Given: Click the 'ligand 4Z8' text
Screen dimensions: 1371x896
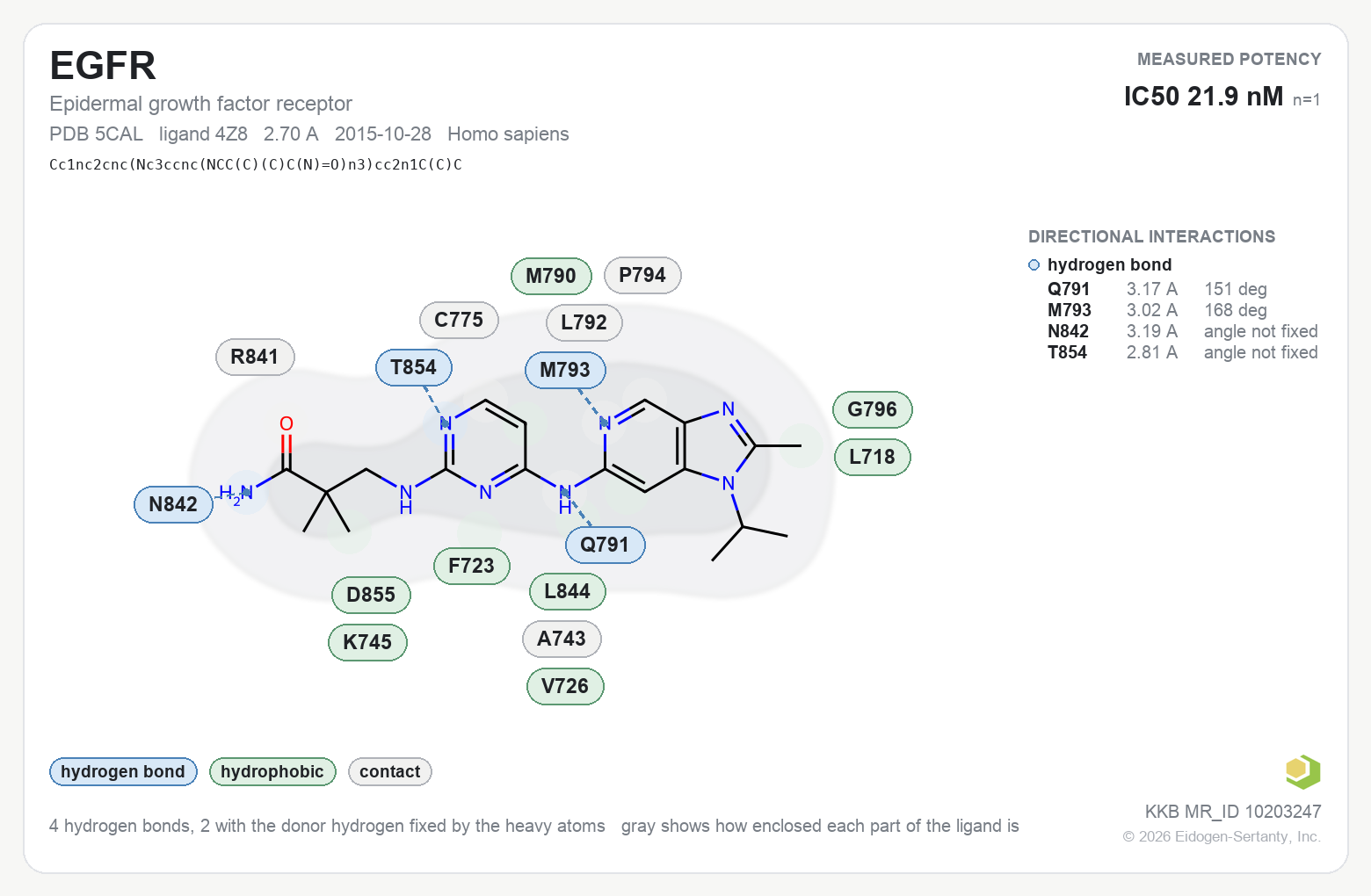Looking at the screenshot, I should pos(203,134).
